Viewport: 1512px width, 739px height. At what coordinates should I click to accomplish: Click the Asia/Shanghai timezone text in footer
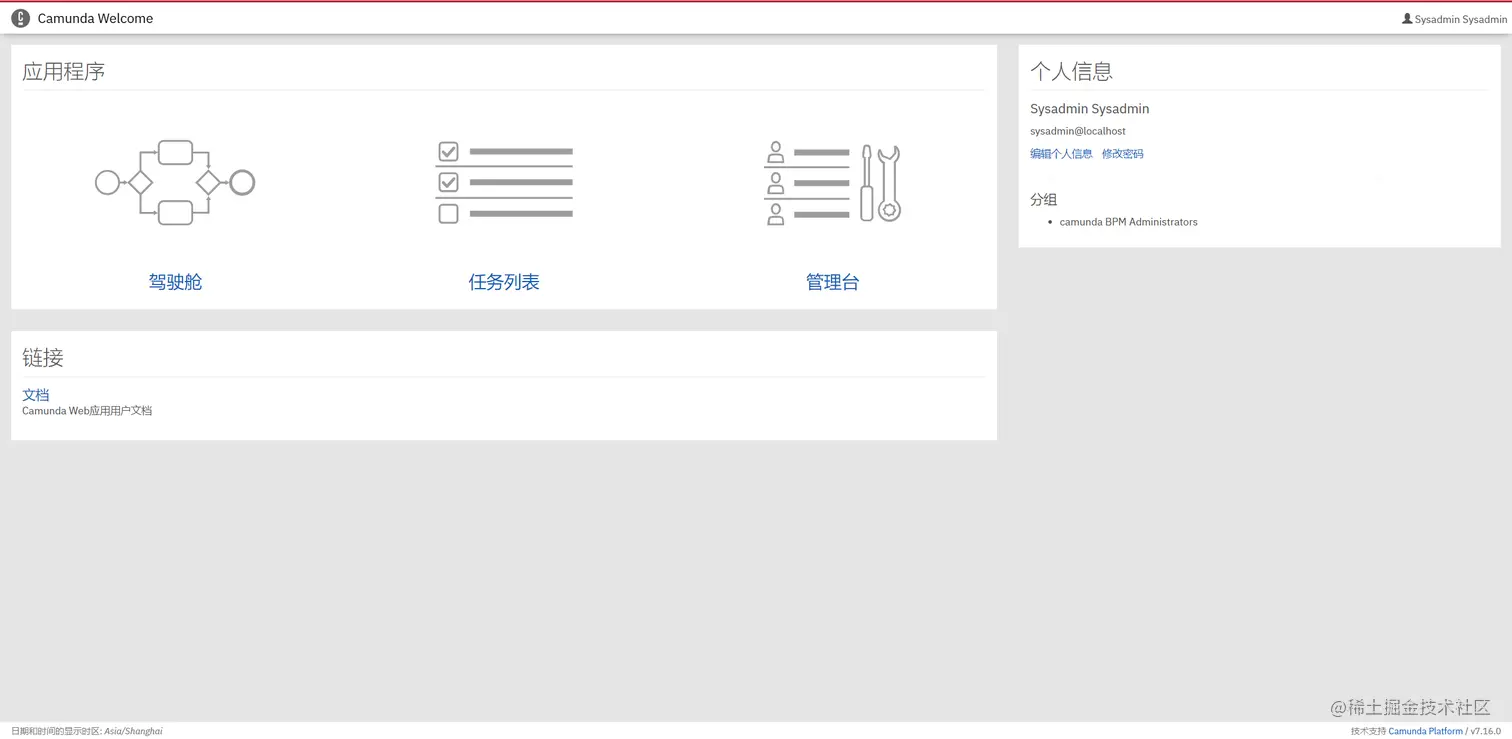click(x=133, y=731)
